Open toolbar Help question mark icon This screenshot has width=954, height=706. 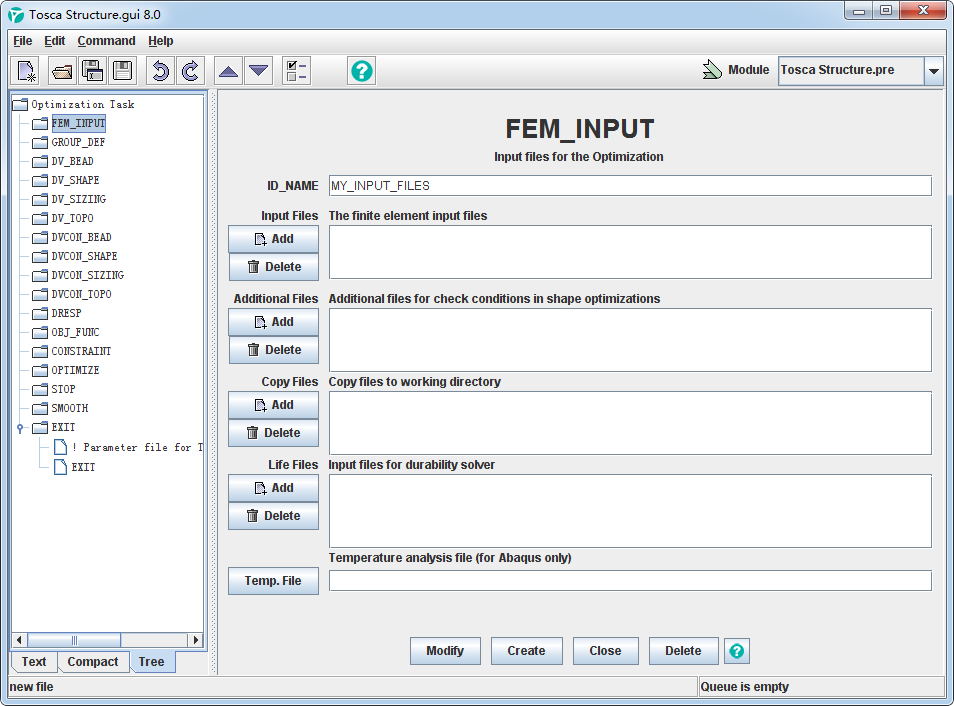pyautogui.click(x=361, y=71)
